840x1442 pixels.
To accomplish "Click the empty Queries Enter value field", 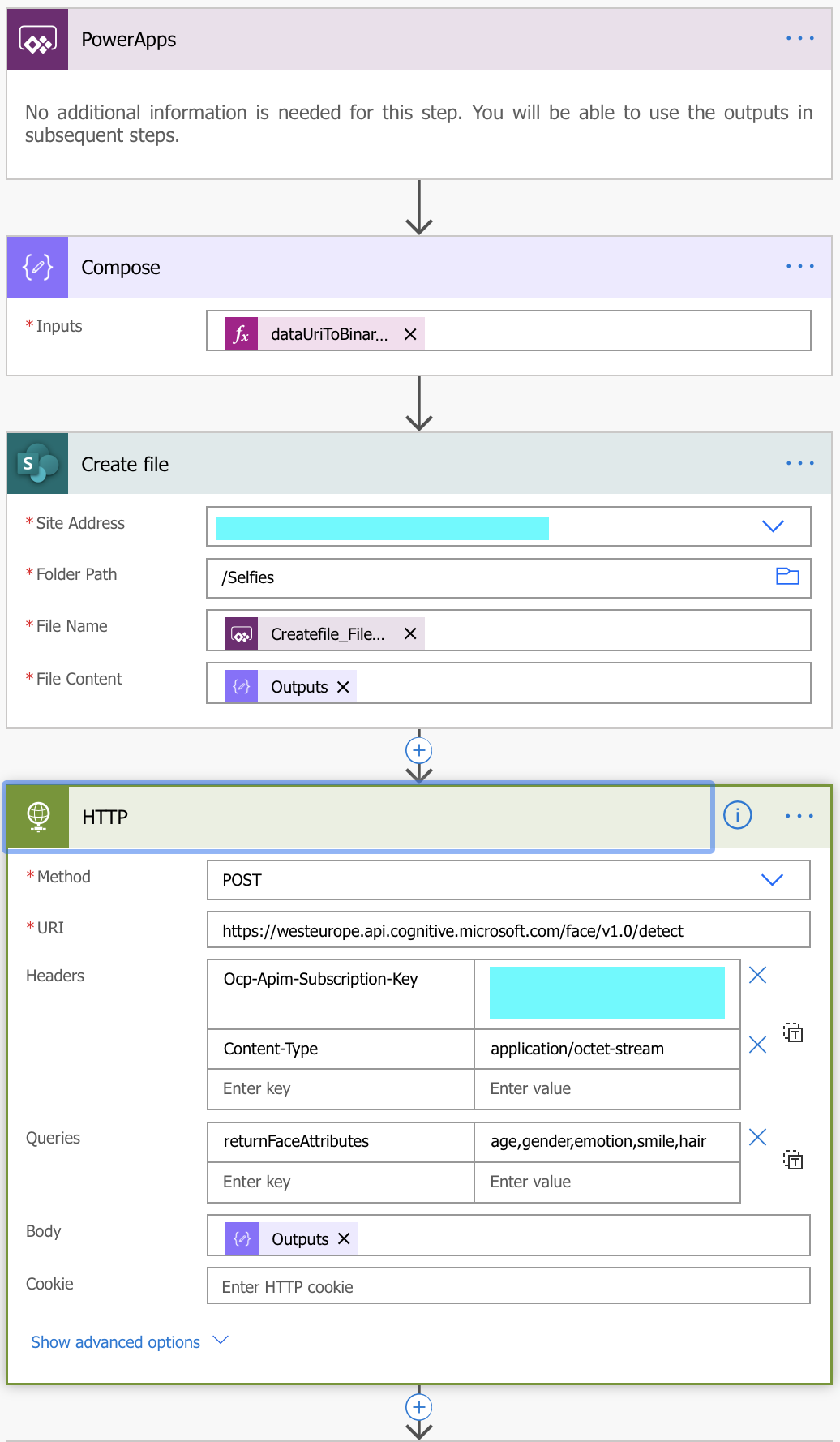I will click(606, 1182).
